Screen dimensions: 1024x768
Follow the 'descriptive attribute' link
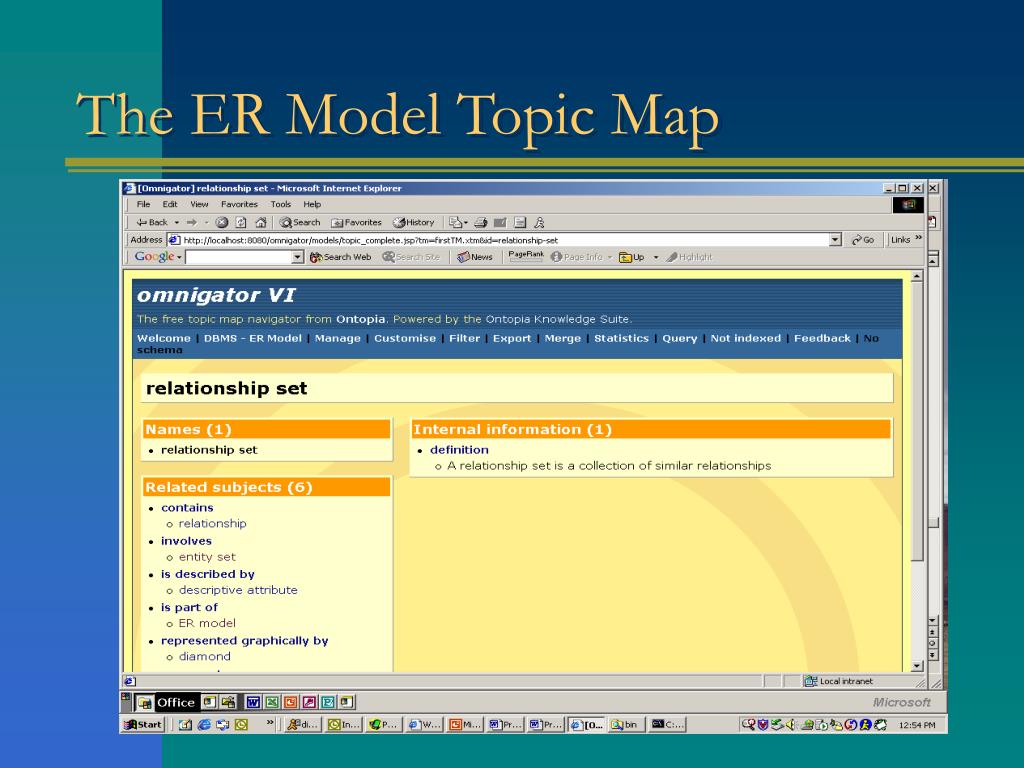point(238,590)
